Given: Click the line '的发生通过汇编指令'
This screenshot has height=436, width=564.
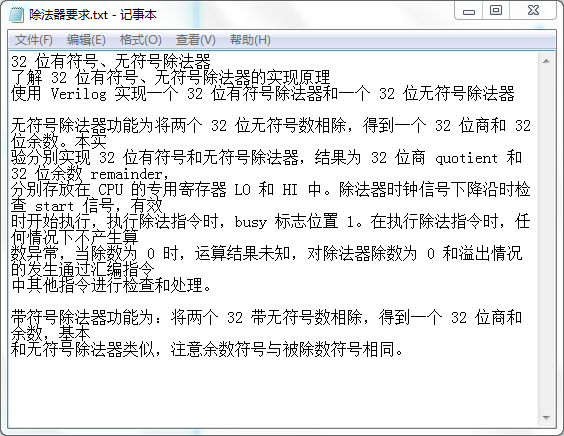Looking at the screenshot, I should [x=83, y=269].
